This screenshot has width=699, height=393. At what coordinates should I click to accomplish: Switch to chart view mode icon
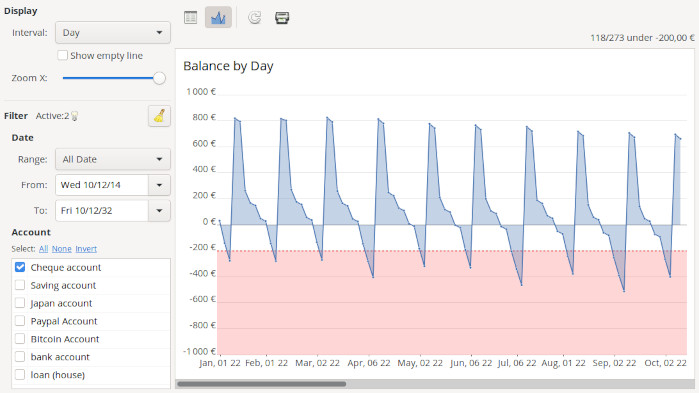pyautogui.click(x=218, y=17)
